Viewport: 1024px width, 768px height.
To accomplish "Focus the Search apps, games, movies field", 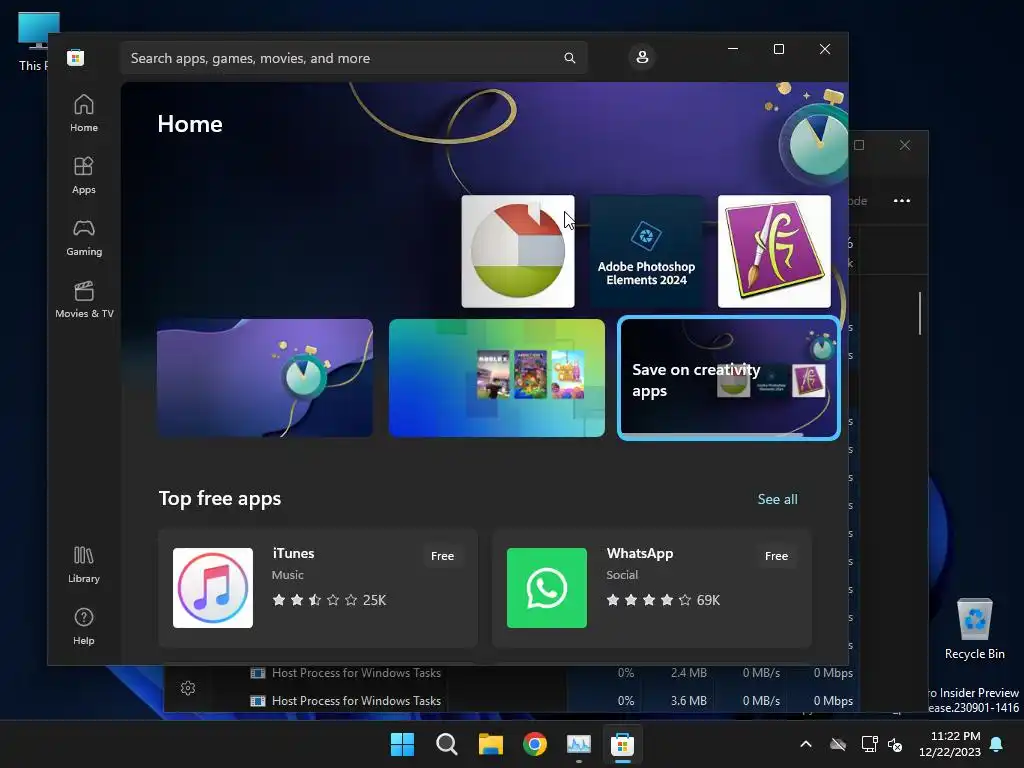I will pos(353,58).
